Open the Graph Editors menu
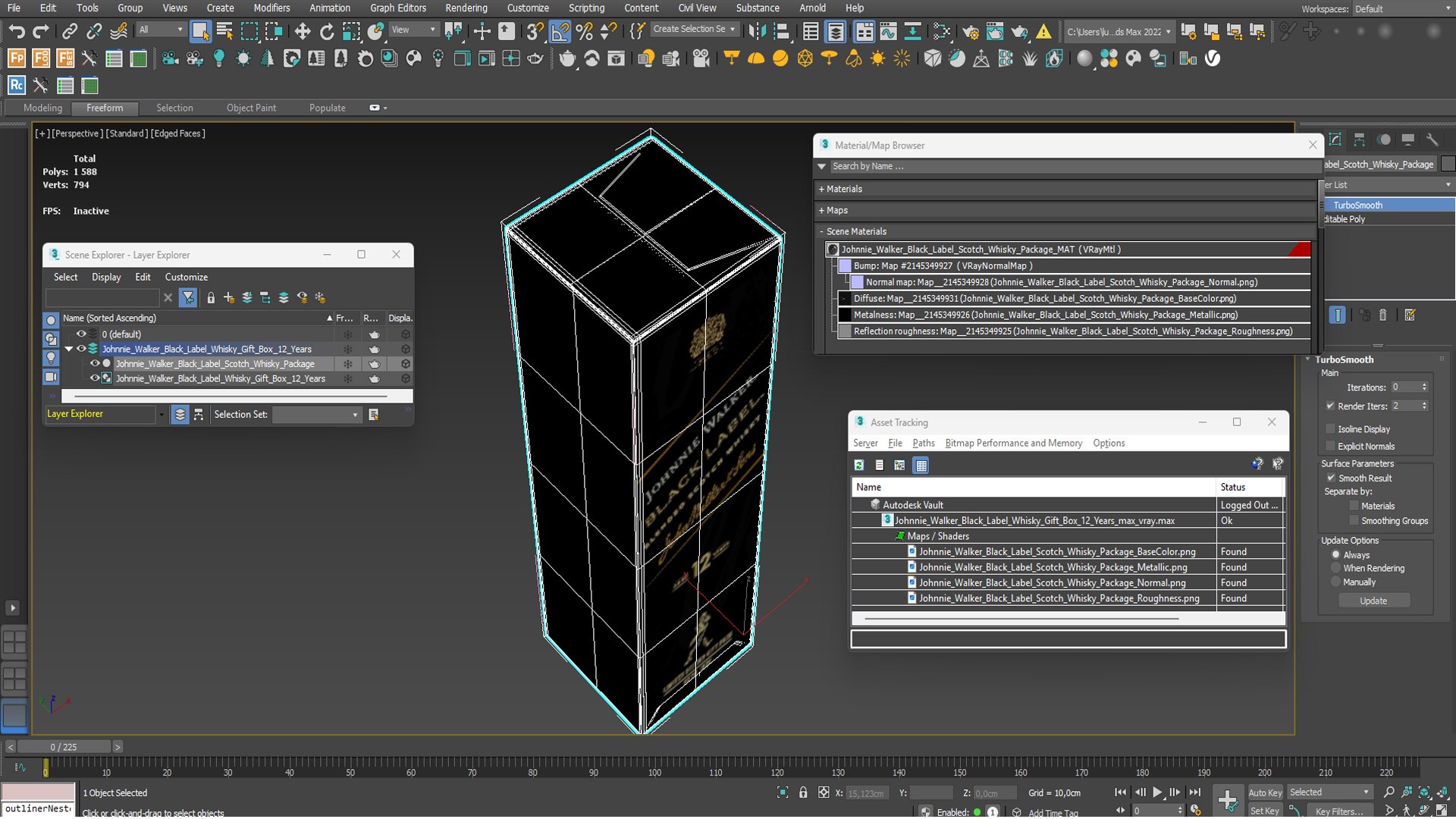The width and height of the screenshot is (1456, 819). 398,8
